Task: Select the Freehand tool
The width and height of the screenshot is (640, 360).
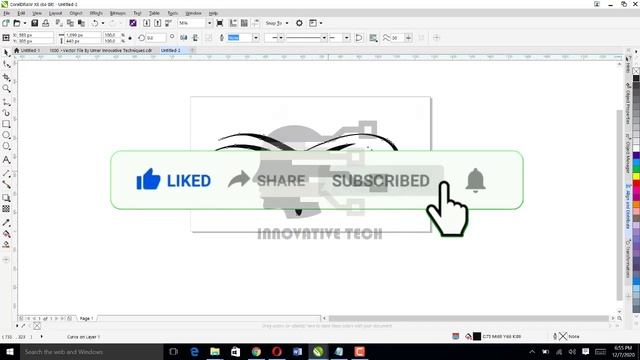Action: (x=6, y=102)
